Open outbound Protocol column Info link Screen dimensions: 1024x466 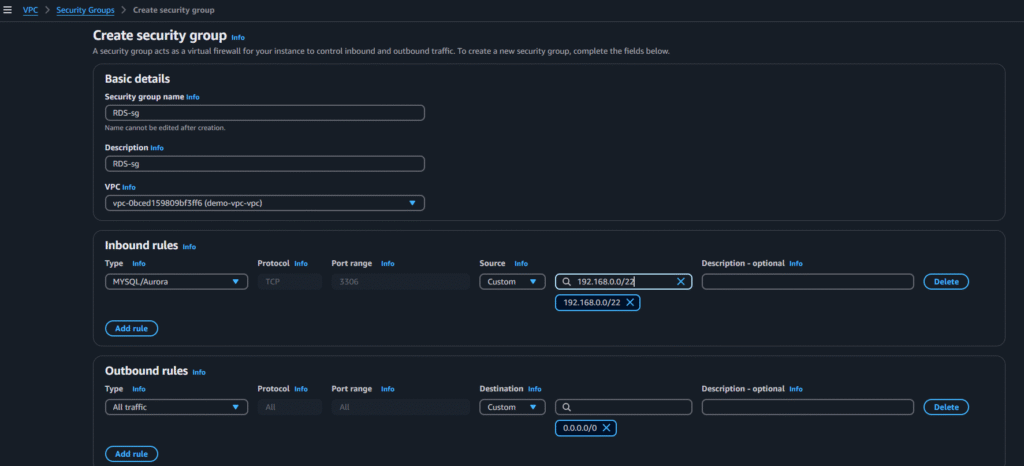[300, 389]
